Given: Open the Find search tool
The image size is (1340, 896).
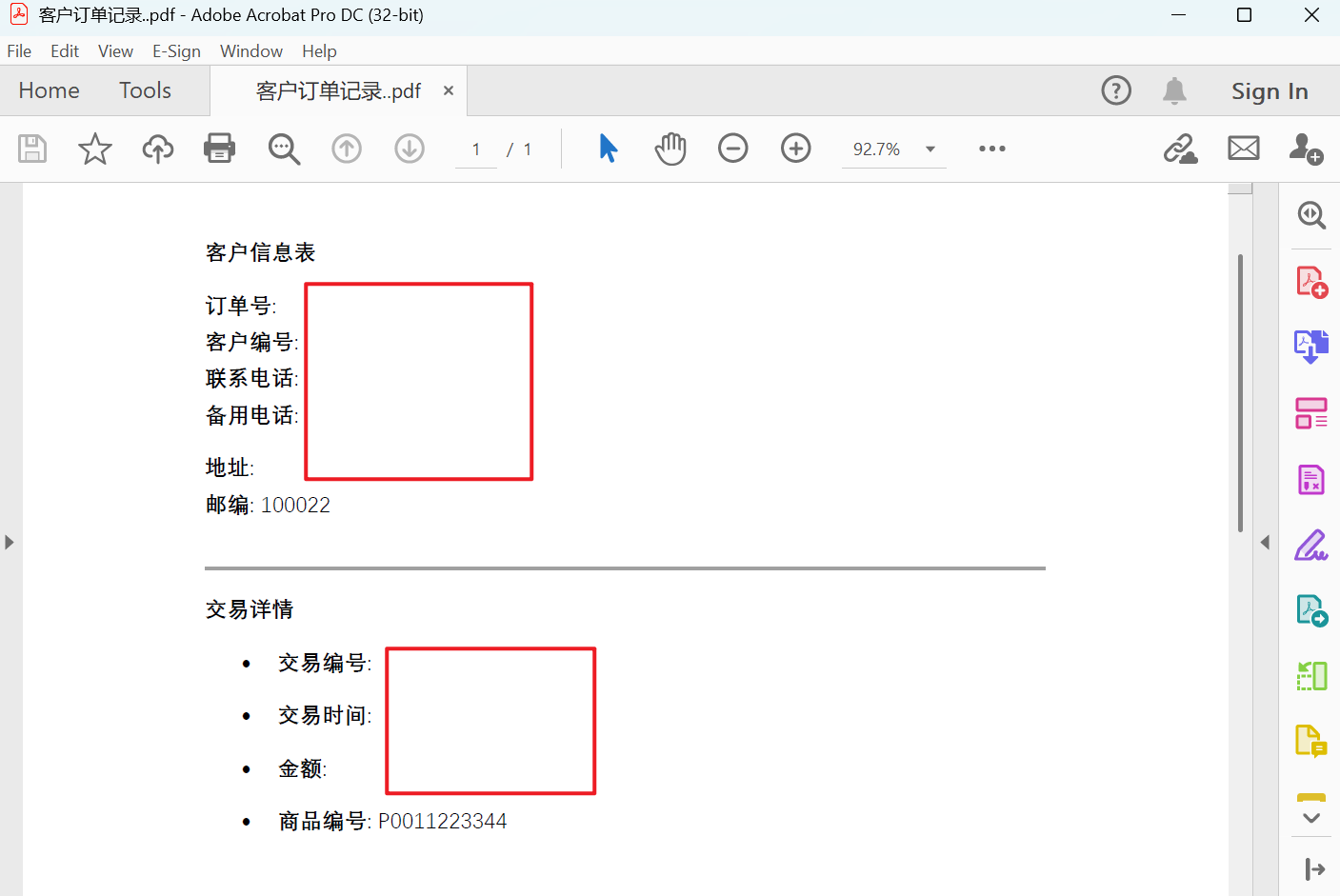Looking at the screenshot, I should tap(284, 149).
